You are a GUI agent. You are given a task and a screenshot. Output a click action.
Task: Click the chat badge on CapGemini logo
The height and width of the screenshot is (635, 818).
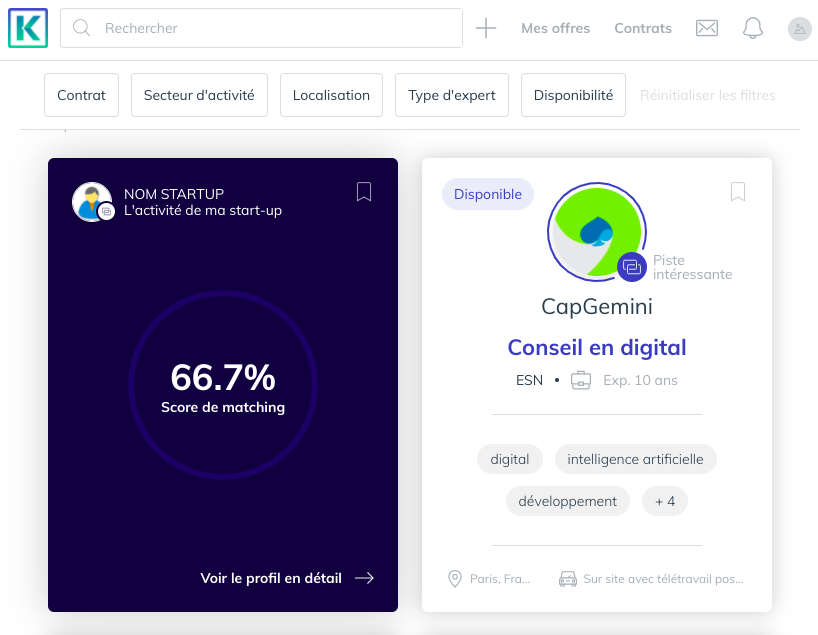point(631,267)
